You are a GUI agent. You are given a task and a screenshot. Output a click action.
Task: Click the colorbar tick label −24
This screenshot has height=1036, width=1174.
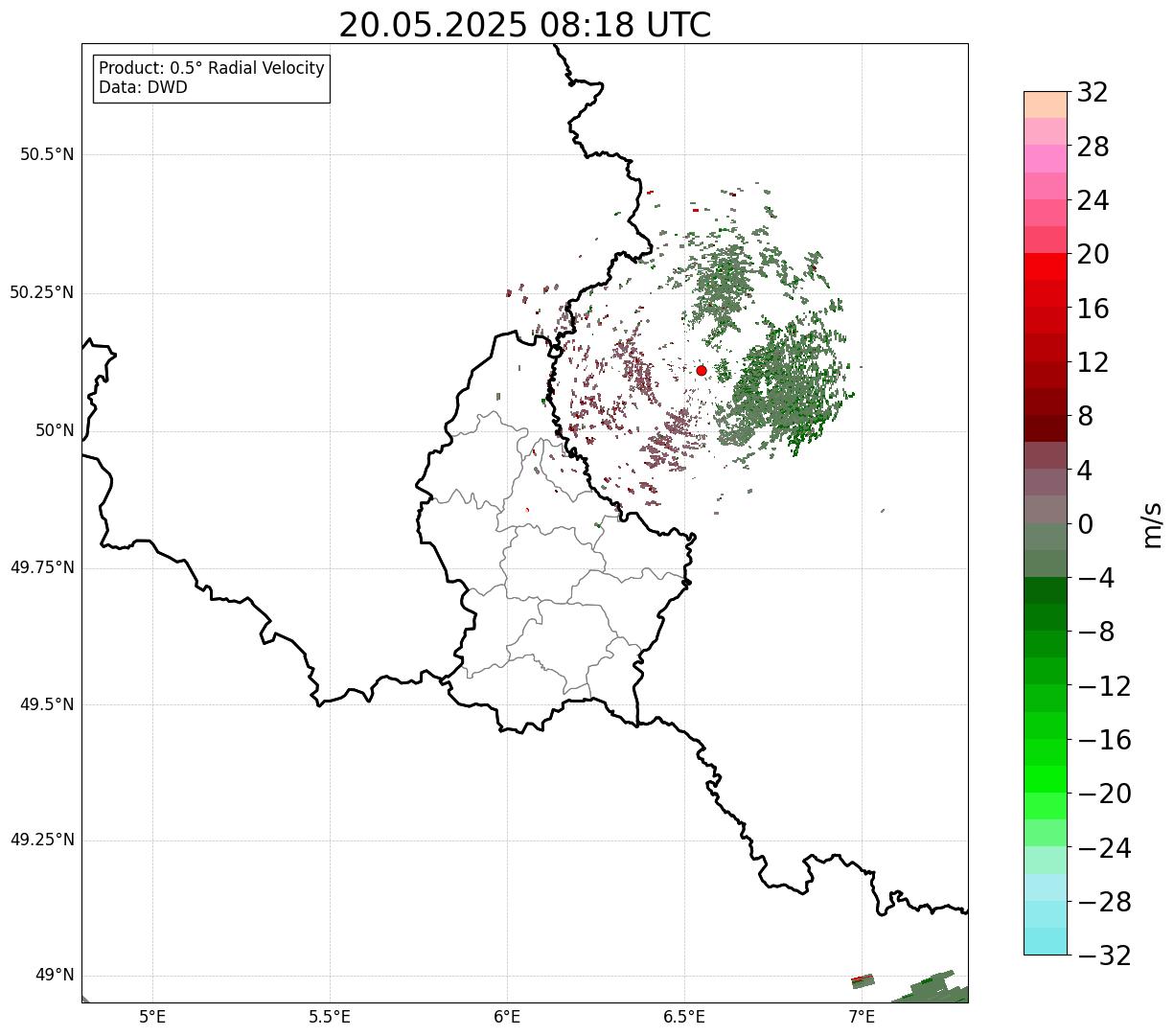(x=1104, y=848)
